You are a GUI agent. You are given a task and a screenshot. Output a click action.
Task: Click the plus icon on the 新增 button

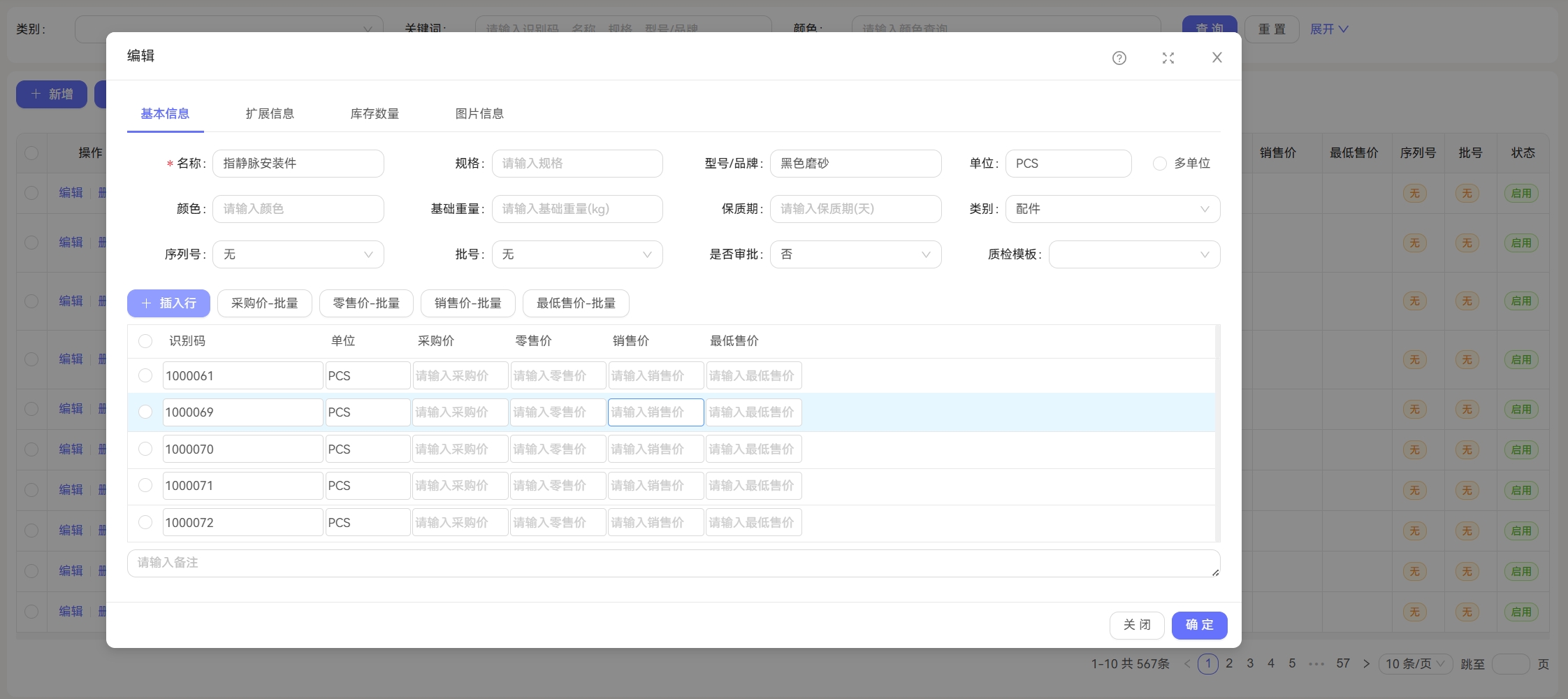tap(38, 94)
